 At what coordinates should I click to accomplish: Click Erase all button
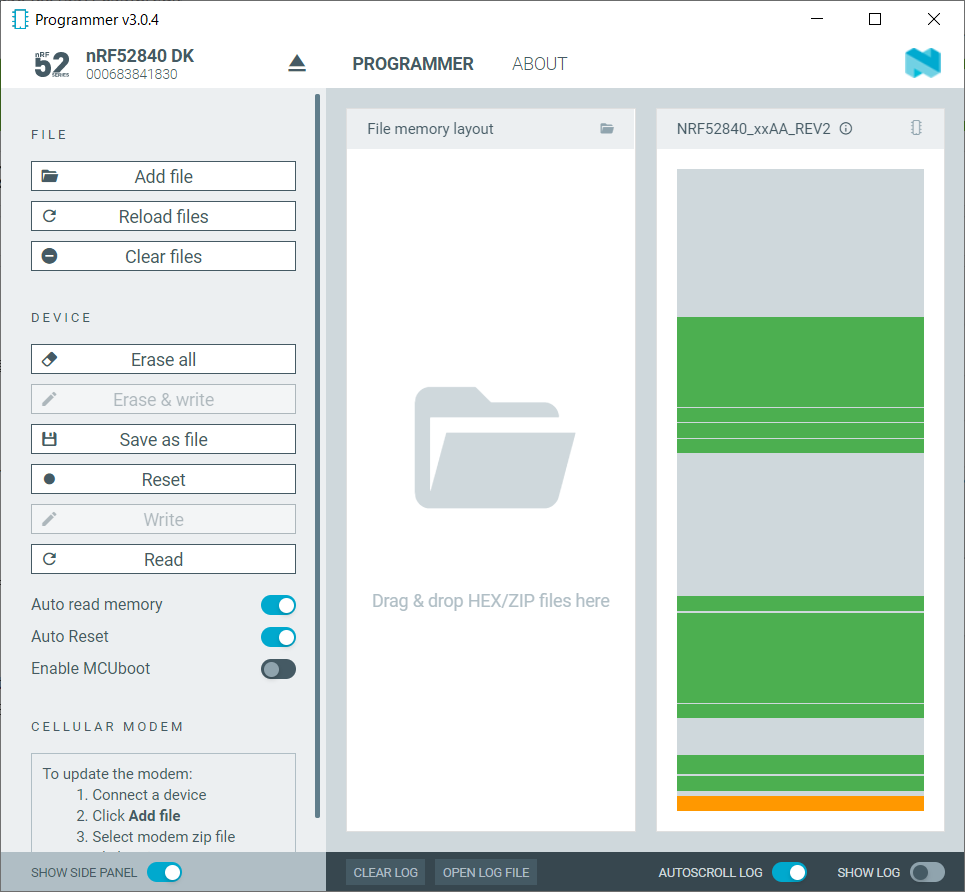(x=163, y=359)
